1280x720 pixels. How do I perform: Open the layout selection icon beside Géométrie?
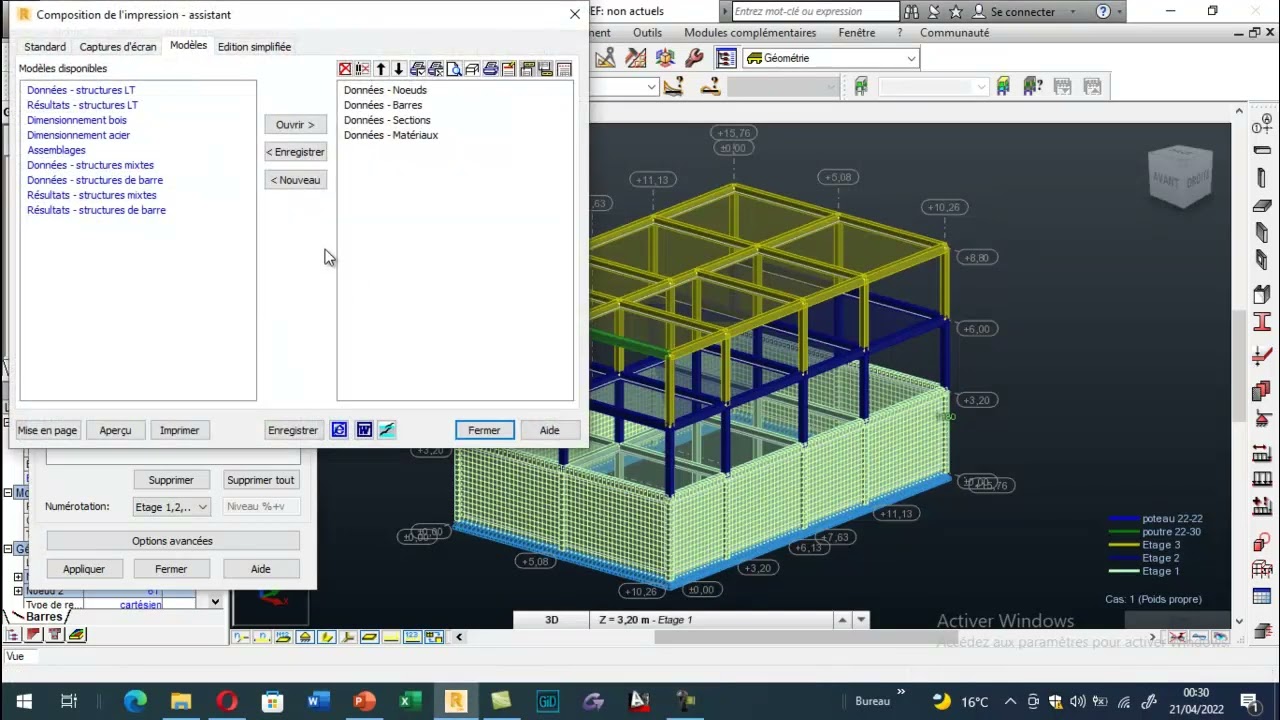[x=726, y=58]
